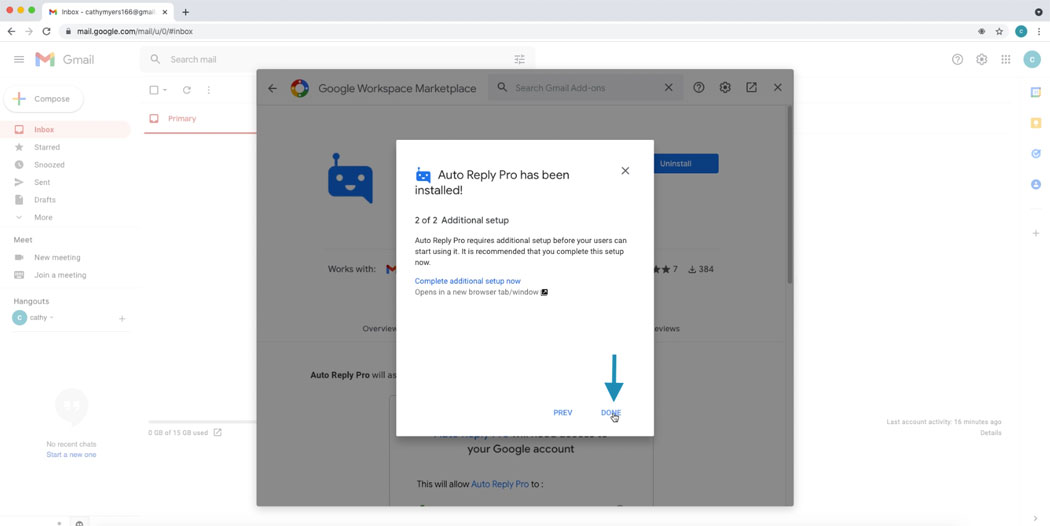The height and width of the screenshot is (526, 1050).
Task: Open Marketplace settings gear
Action: pos(725,88)
